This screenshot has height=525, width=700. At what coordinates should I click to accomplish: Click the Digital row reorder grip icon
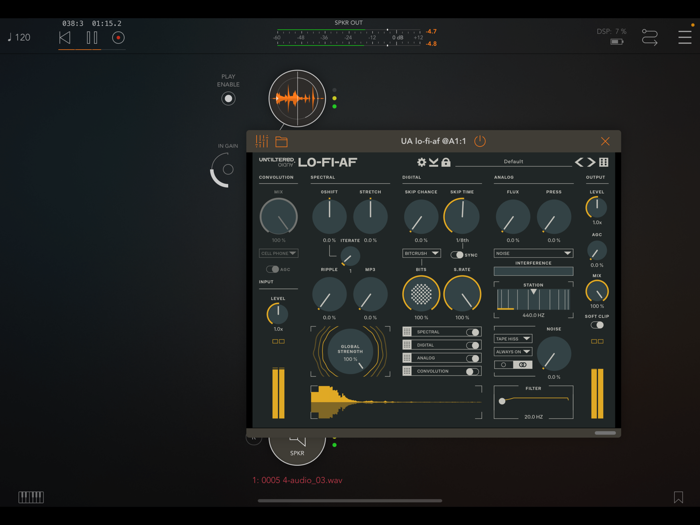tap(407, 345)
